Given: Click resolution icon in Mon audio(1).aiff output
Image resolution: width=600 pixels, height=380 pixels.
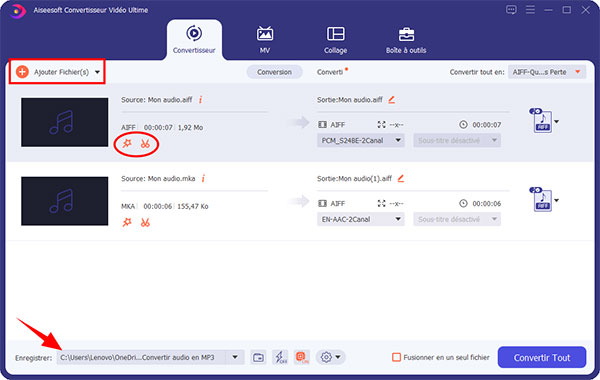Looking at the screenshot, I should coord(382,203).
